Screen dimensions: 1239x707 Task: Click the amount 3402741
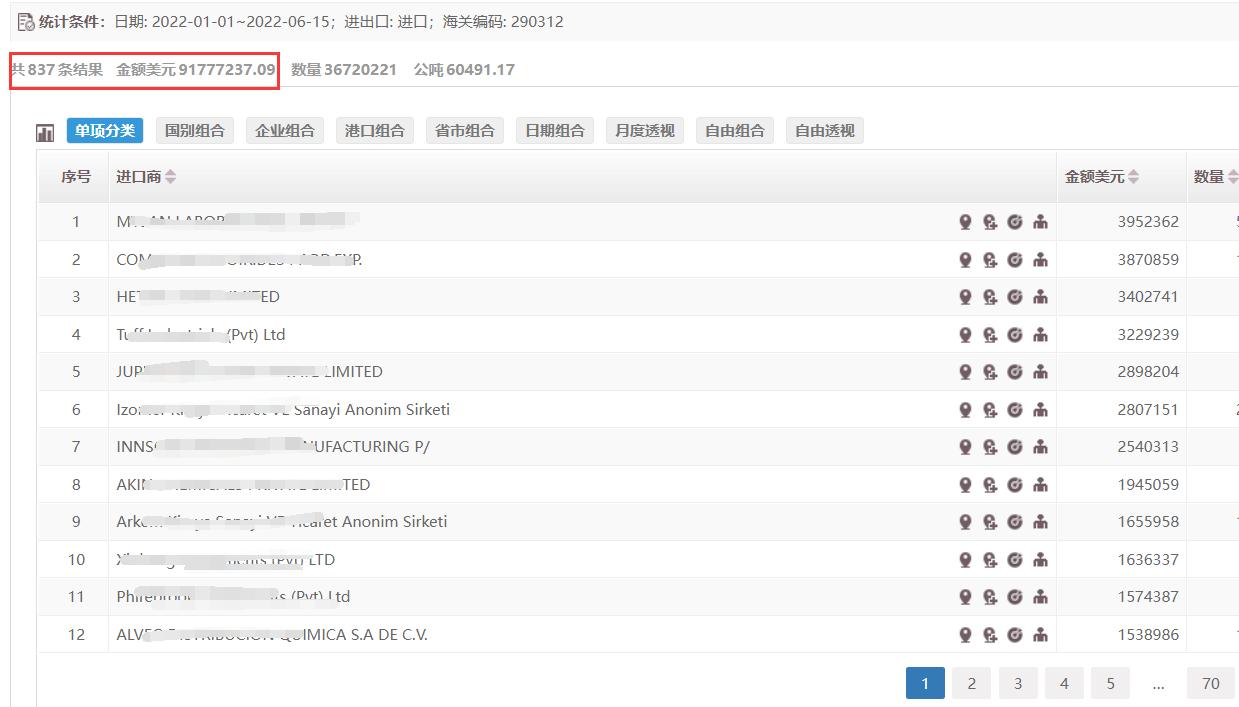click(x=1148, y=297)
